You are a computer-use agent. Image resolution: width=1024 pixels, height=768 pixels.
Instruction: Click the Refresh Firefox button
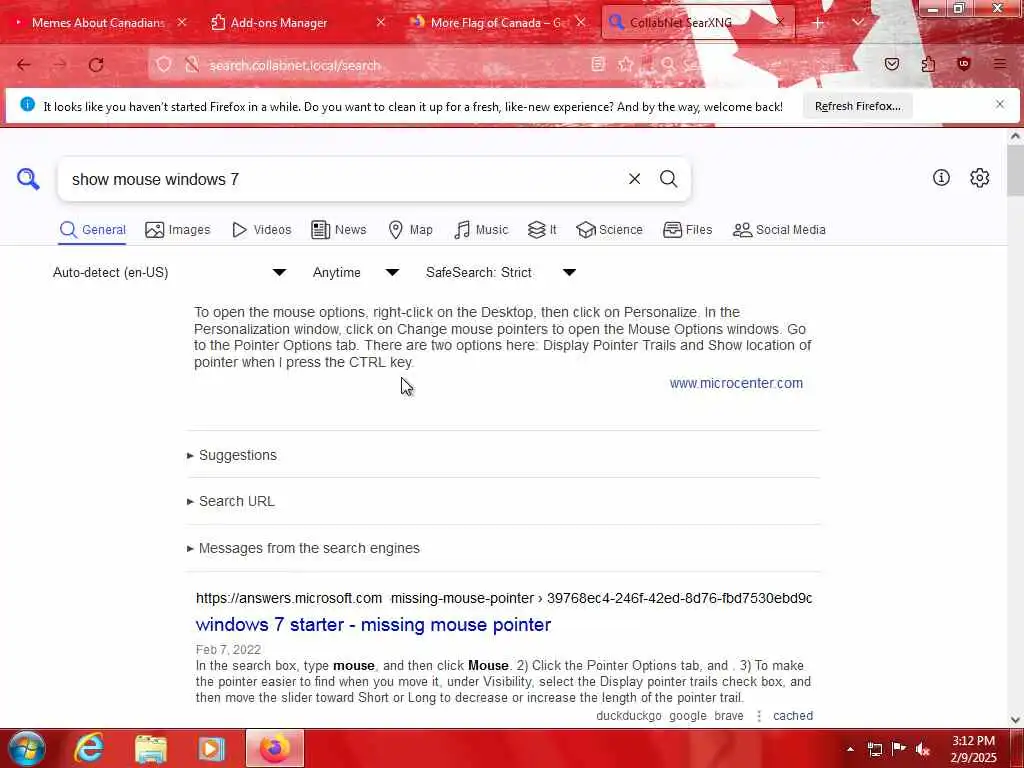pyautogui.click(x=857, y=106)
